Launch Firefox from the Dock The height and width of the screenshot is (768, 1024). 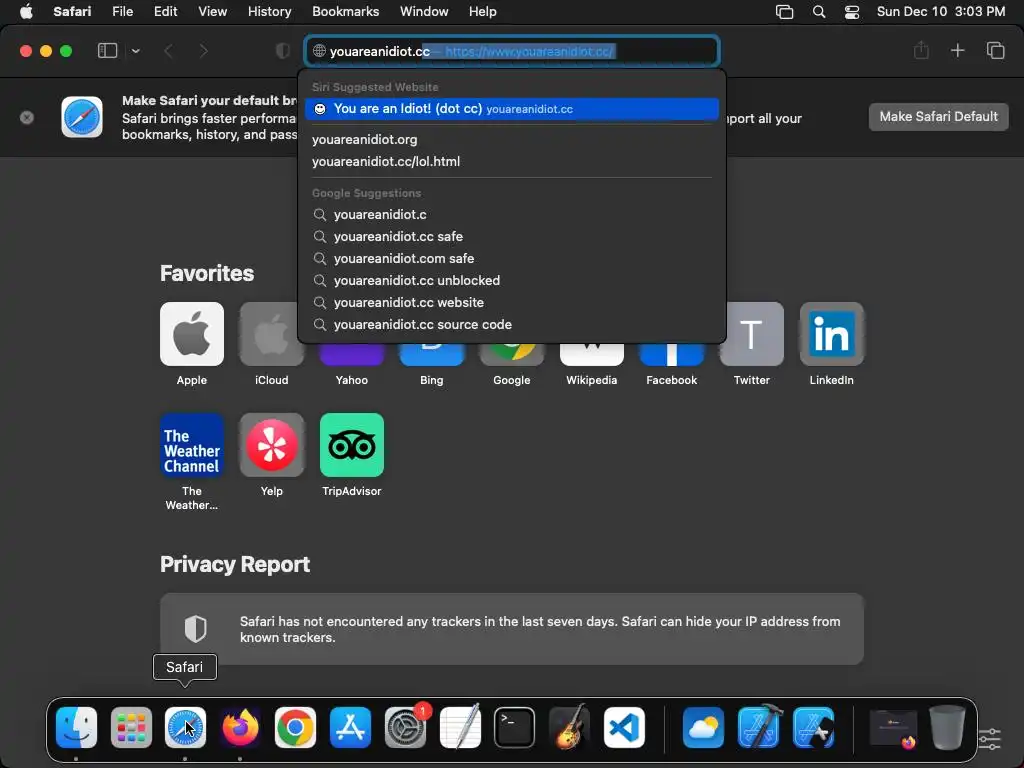tap(240, 727)
